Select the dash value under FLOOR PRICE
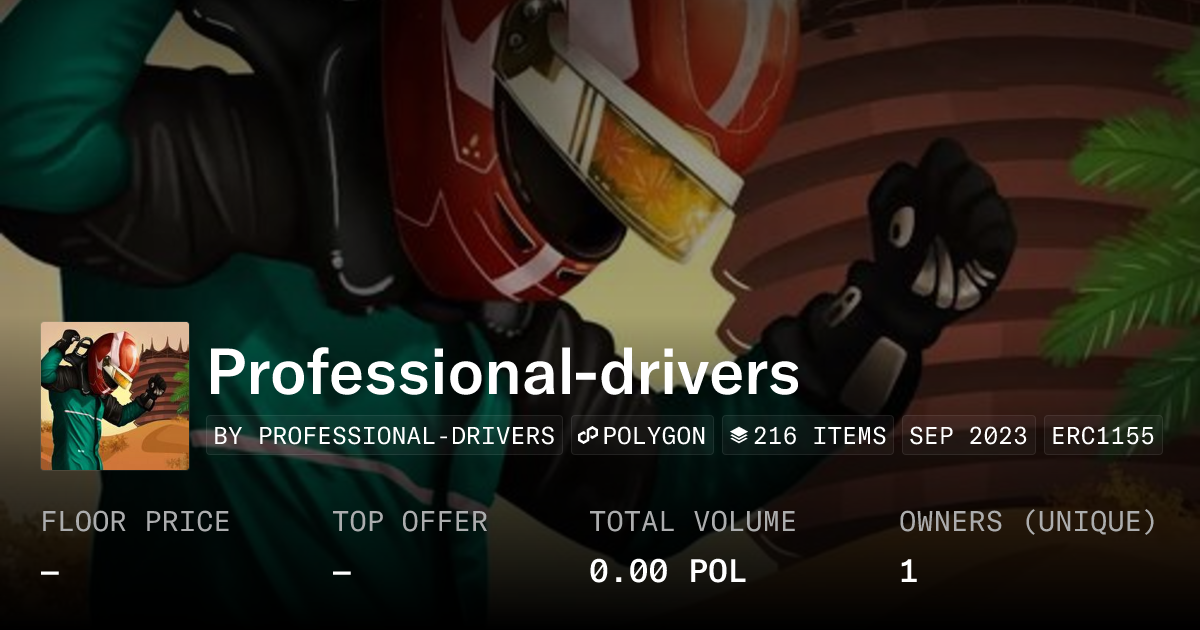 tap(50, 572)
